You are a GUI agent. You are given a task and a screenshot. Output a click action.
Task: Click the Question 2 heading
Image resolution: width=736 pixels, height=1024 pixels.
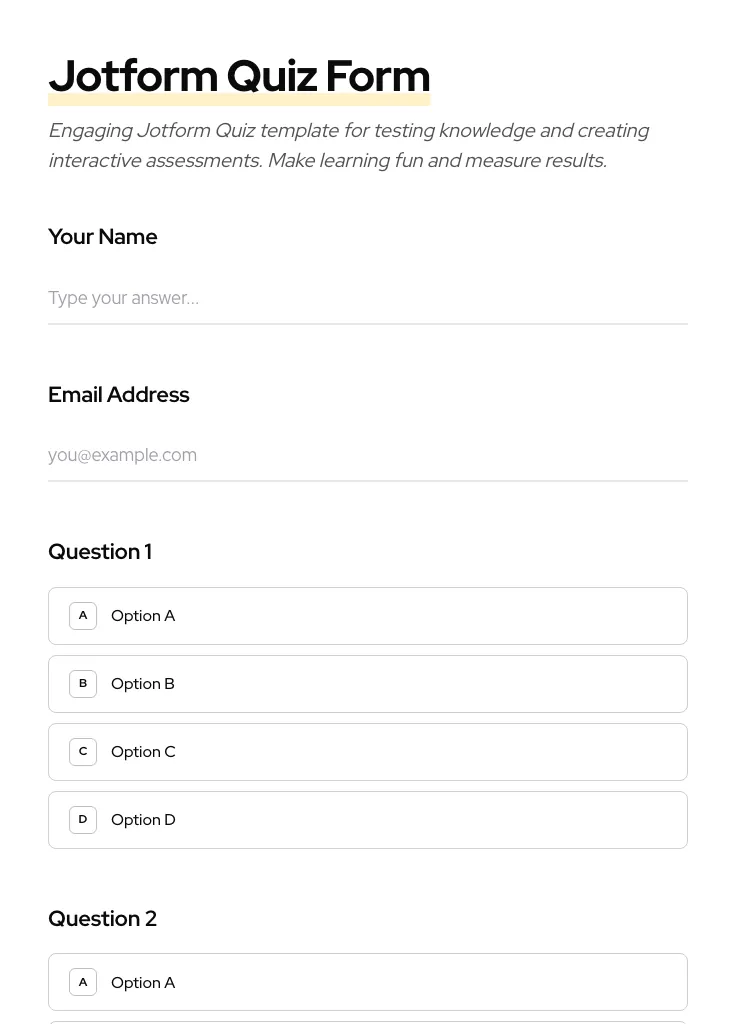(102, 918)
